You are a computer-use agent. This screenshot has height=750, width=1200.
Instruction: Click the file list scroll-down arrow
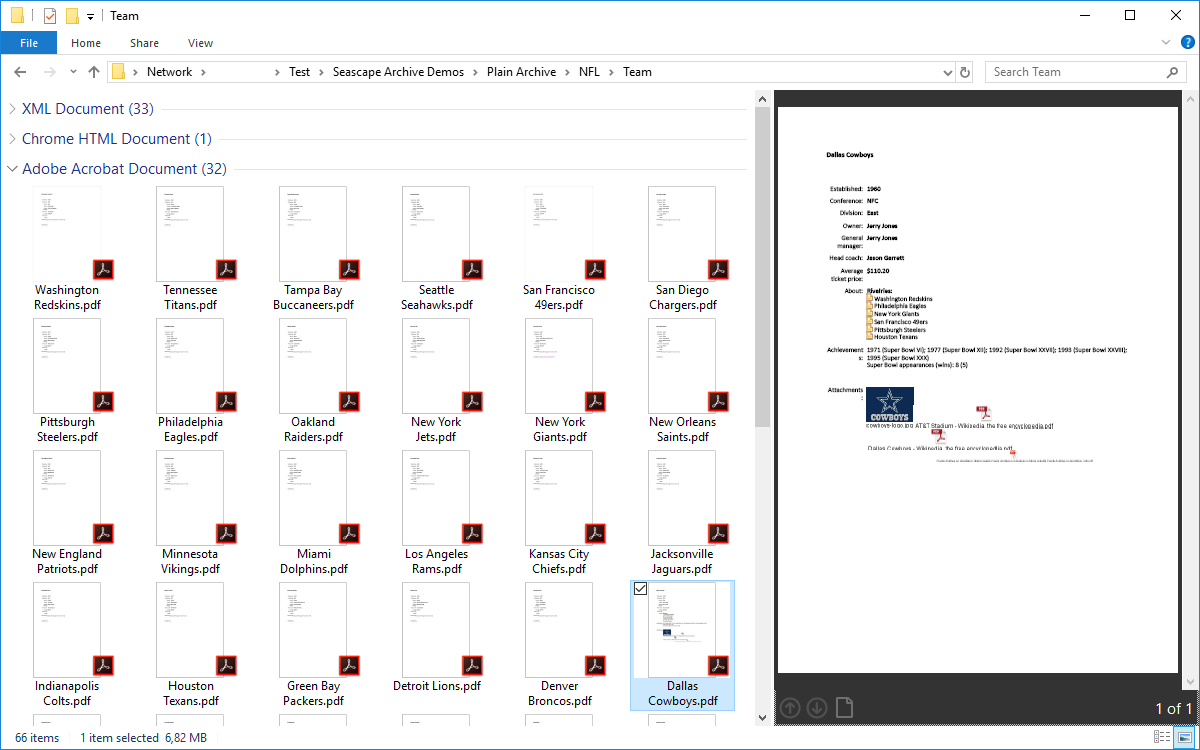763,717
